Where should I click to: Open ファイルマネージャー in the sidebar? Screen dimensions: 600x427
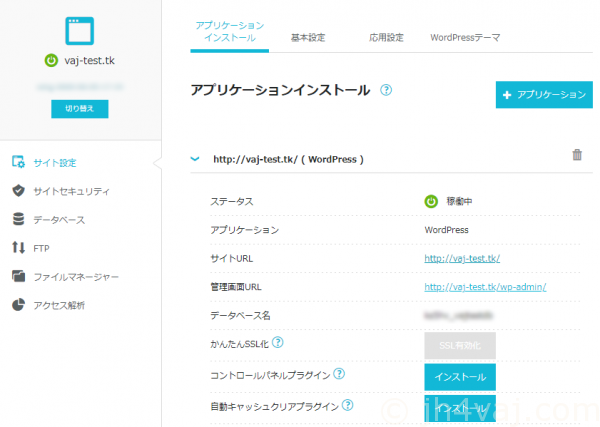point(77,277)
